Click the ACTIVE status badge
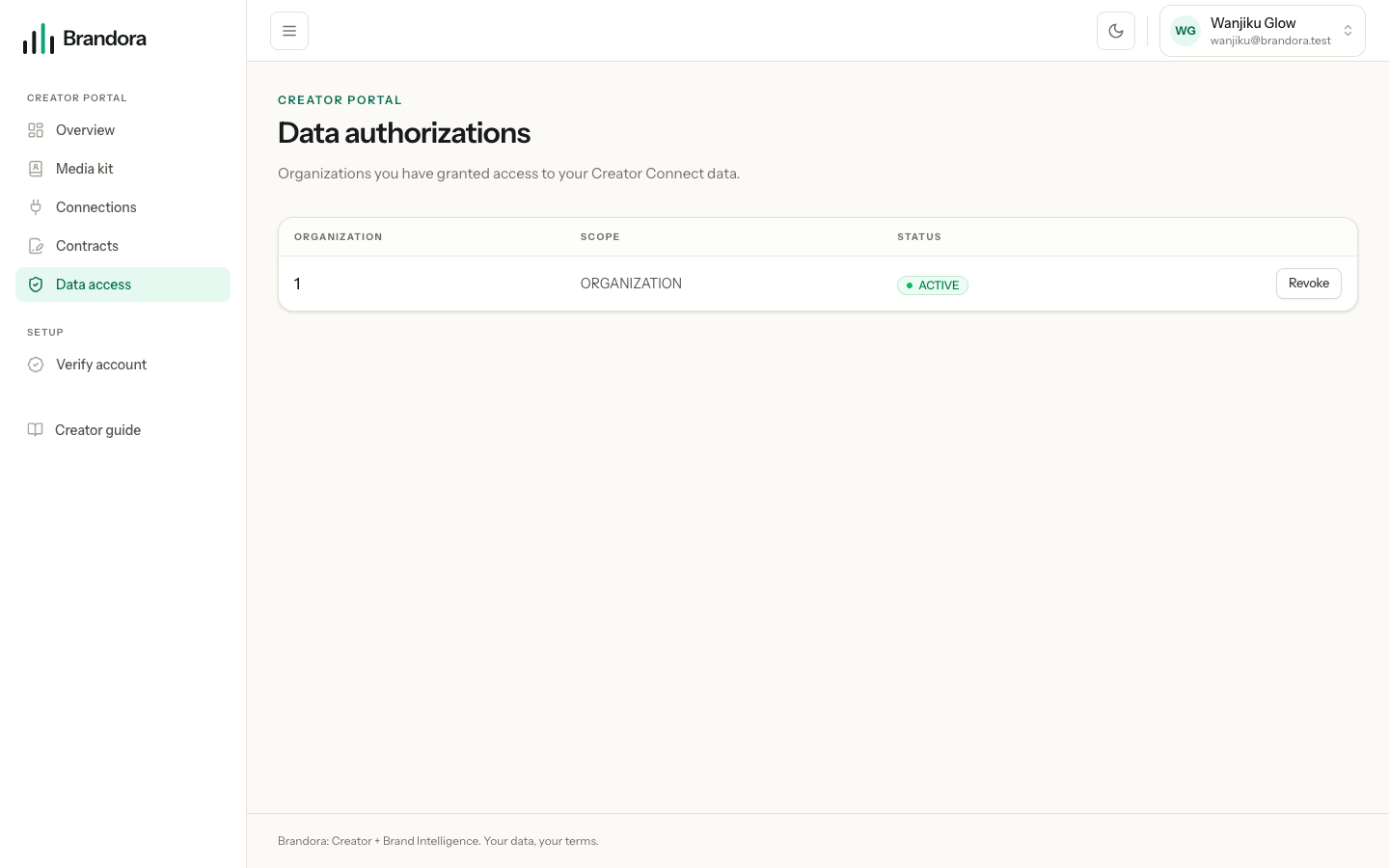The height and width of the screenshot is (868, 1389). [932, 285]
